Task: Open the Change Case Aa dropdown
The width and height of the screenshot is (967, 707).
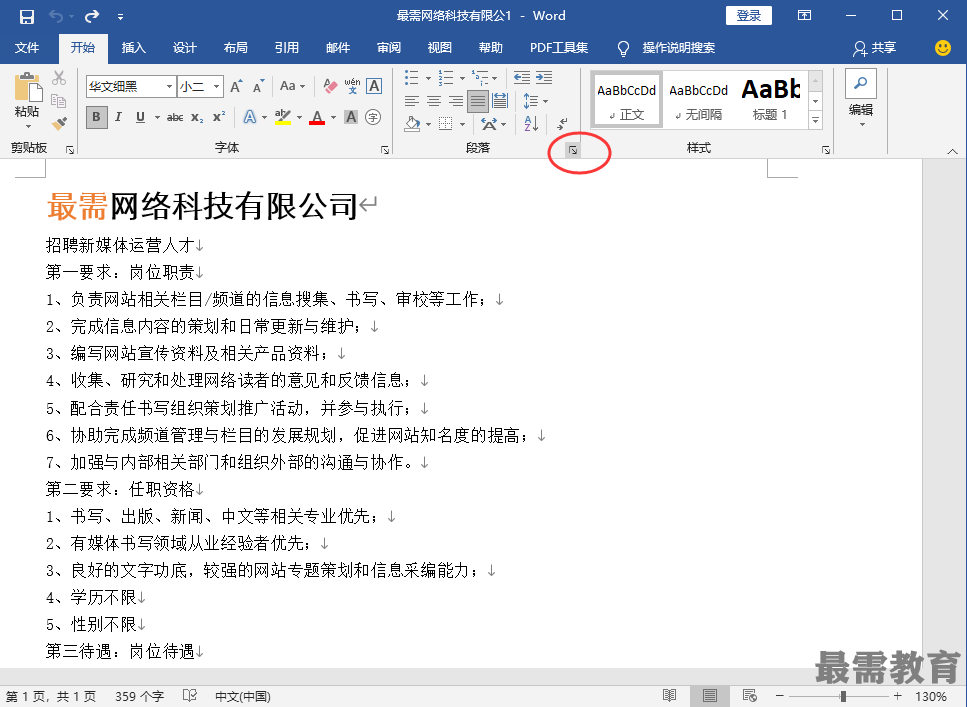Action: pos(292,86)
